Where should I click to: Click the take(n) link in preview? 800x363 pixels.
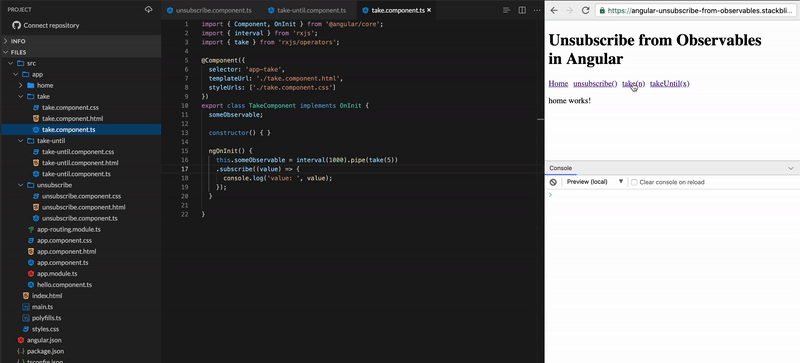pyautogui.click(x=633, y=84)
